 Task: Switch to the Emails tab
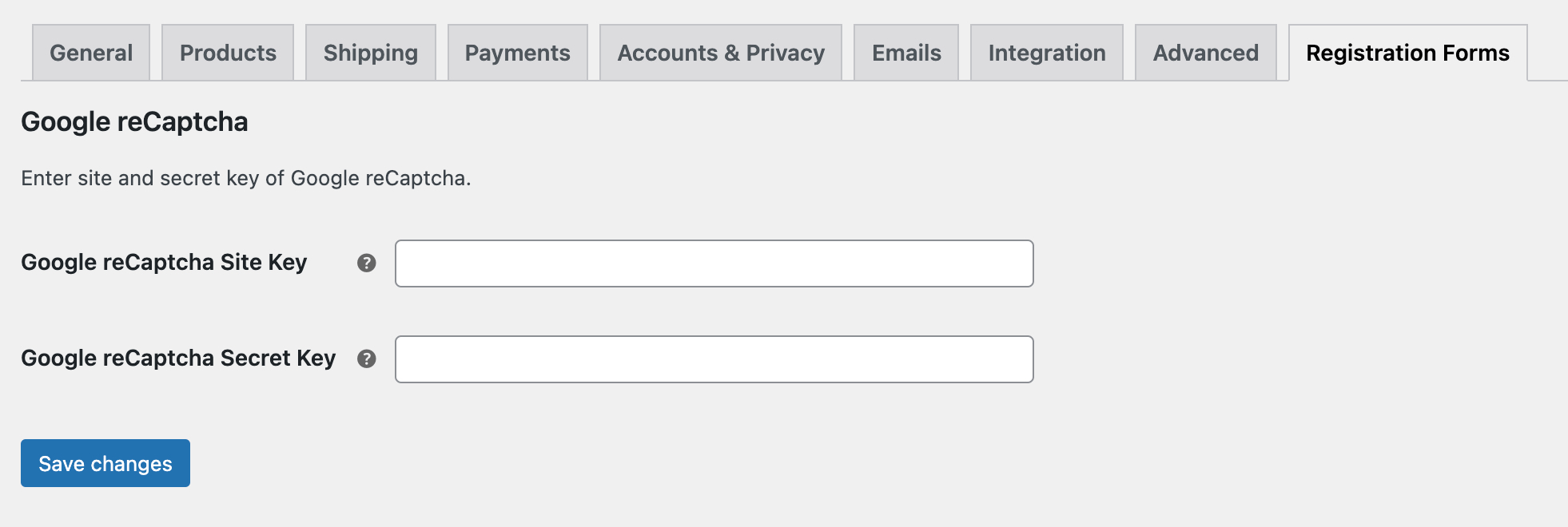[x=905, y=52]
